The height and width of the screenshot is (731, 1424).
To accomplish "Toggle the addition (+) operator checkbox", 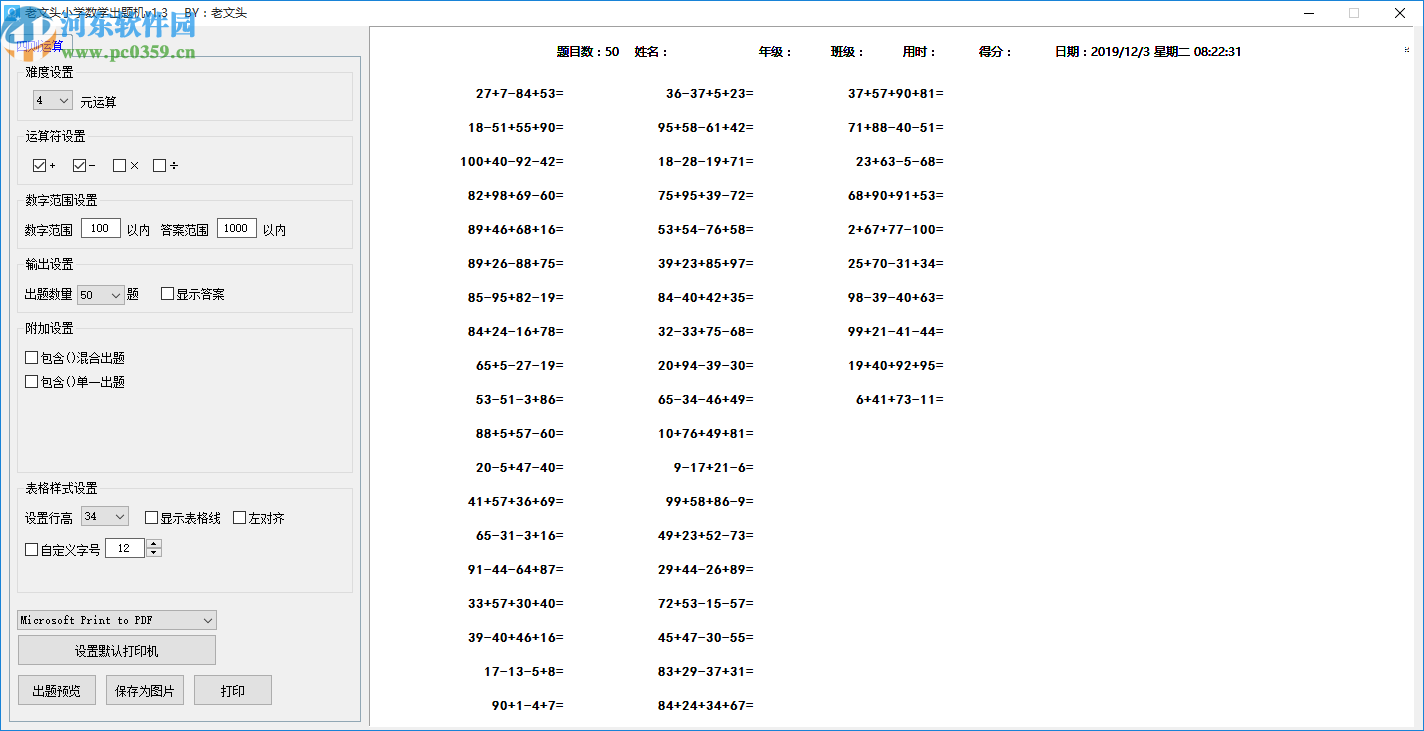I will 39,166.
